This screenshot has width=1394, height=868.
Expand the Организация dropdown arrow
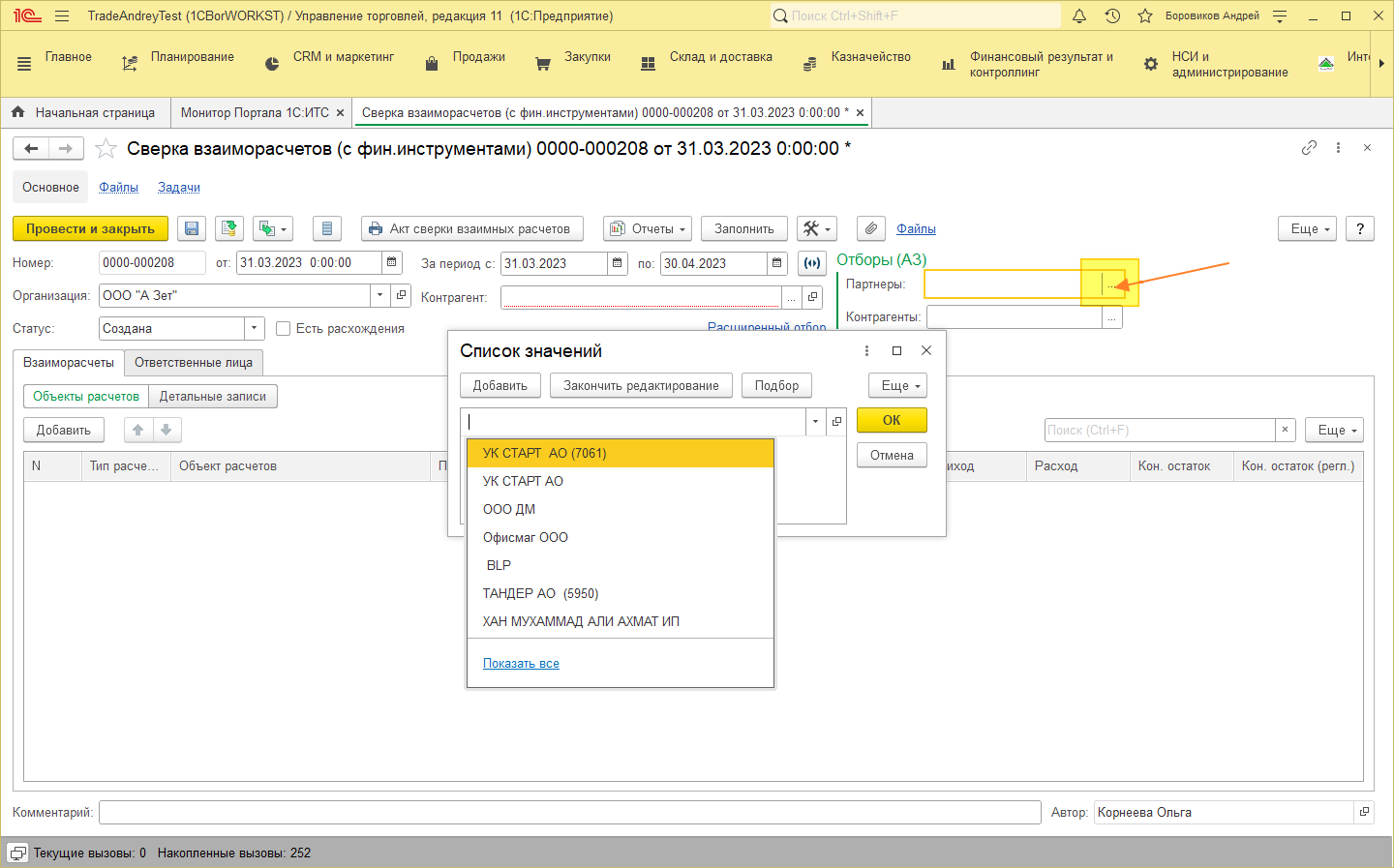tap(379, 295)
